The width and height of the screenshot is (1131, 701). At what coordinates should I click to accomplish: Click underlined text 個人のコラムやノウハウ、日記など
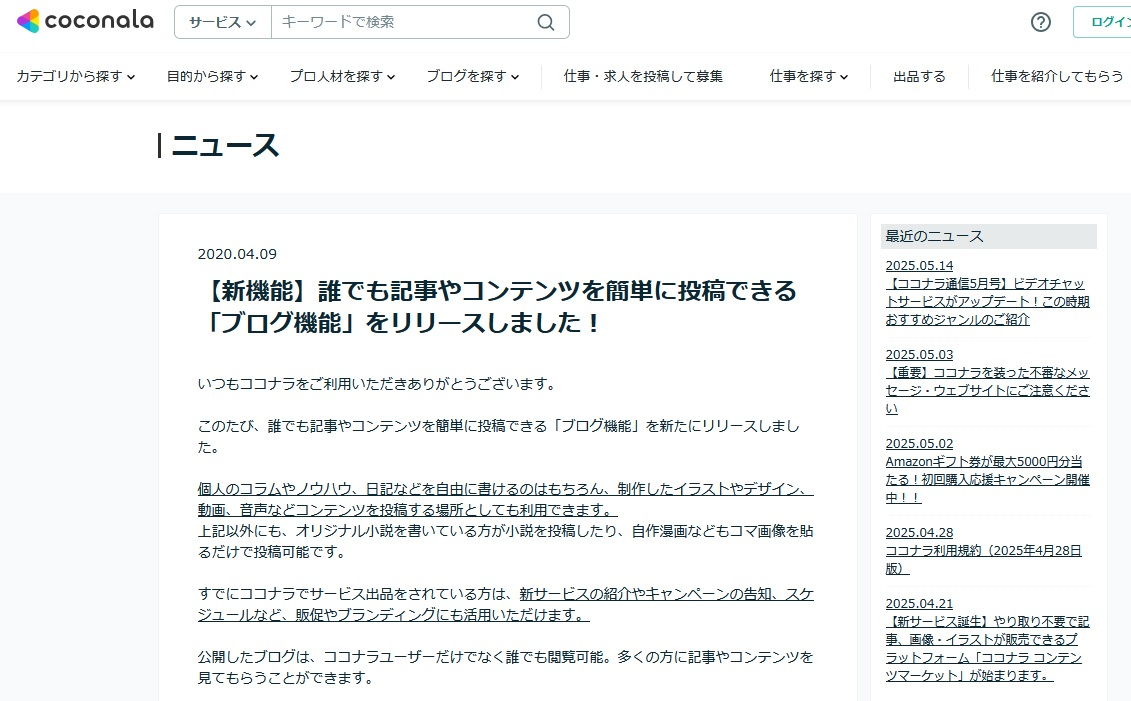[x=506, y=499]
